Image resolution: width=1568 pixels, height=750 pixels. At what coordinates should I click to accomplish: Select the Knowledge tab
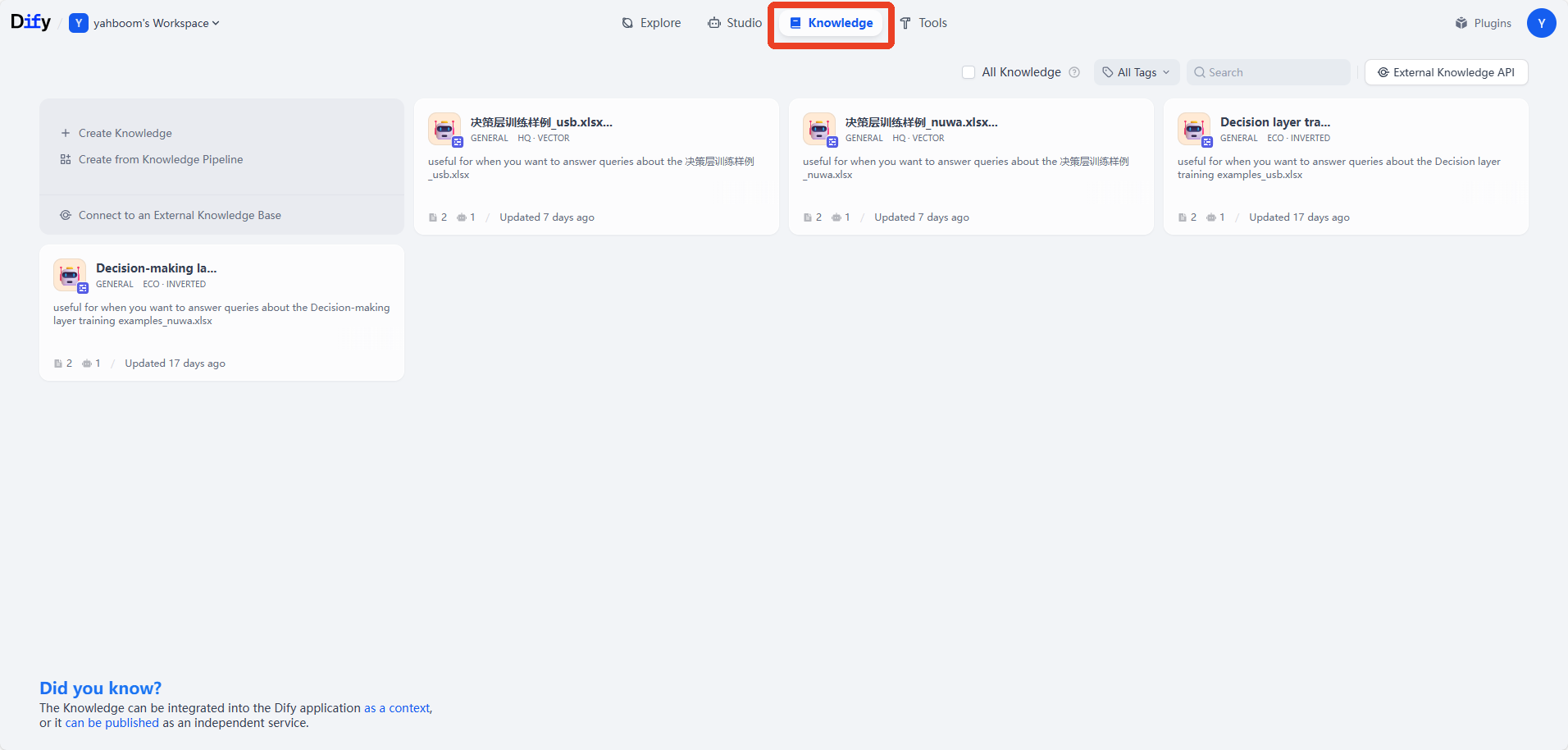[x=831, y=23]
